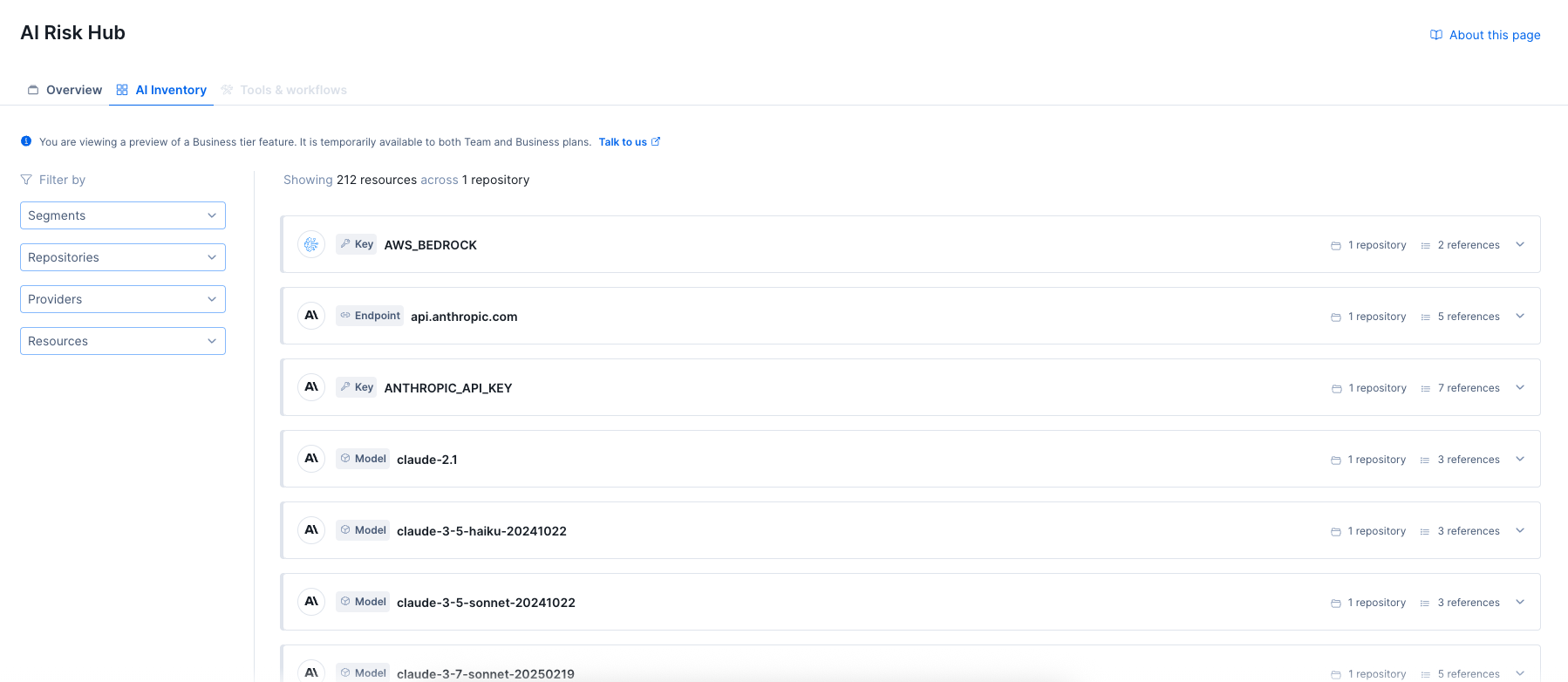Expand the claude-2.1 model row chevron
The image size is (1568, 682).
1520,459
